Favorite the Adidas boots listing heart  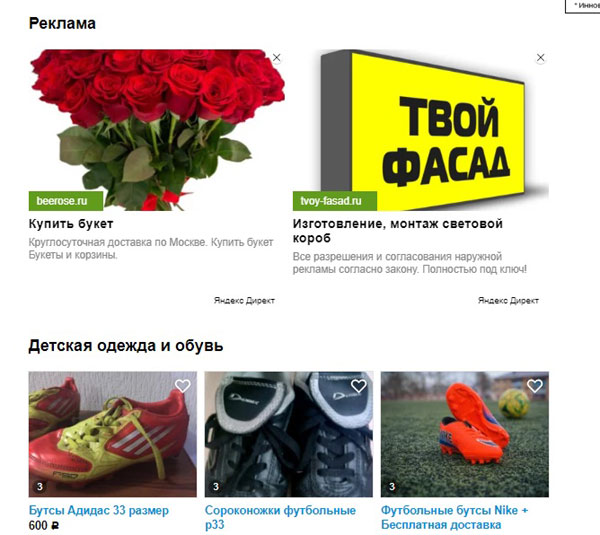click(183, 386)
